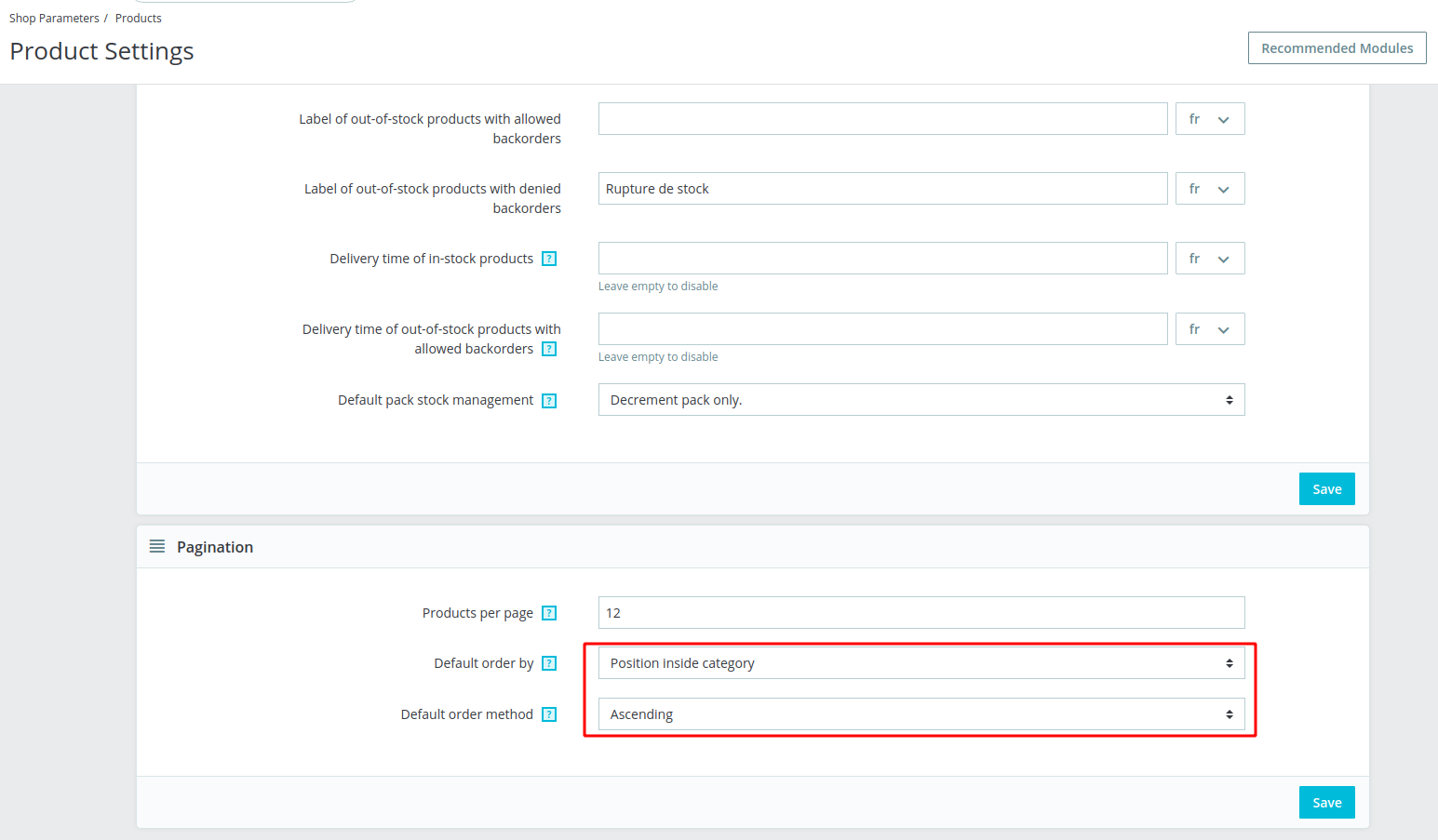
Task: Open language dropdown for out-of-stock delivery time
Action: click(1210, 329)
